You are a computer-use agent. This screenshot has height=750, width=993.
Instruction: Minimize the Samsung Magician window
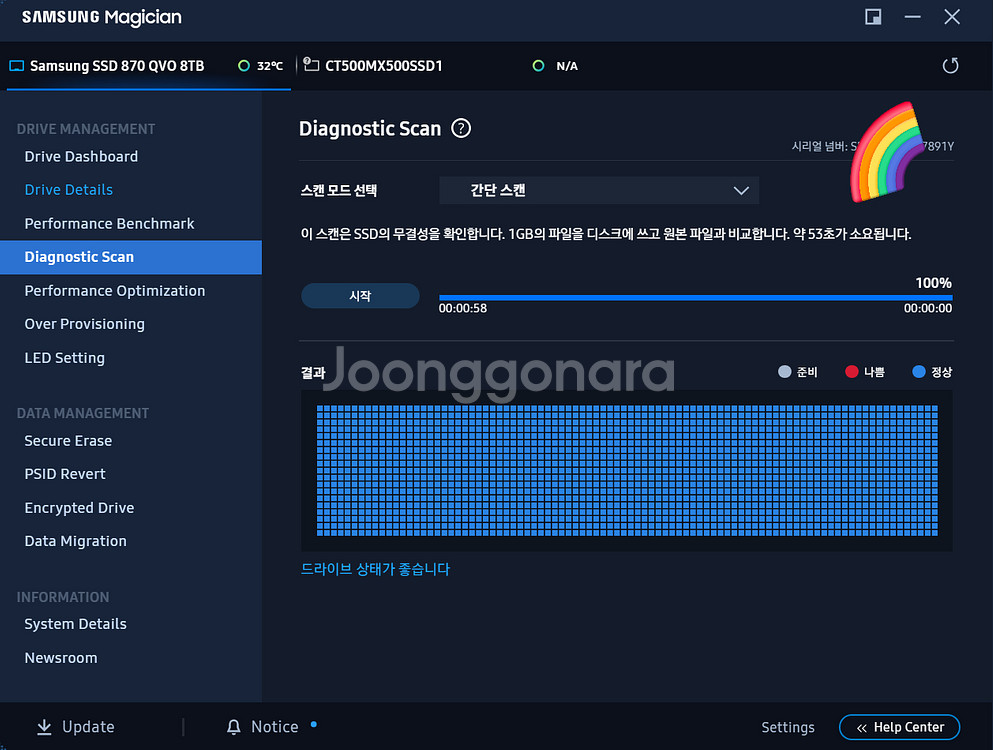click(x=913, y=17)
